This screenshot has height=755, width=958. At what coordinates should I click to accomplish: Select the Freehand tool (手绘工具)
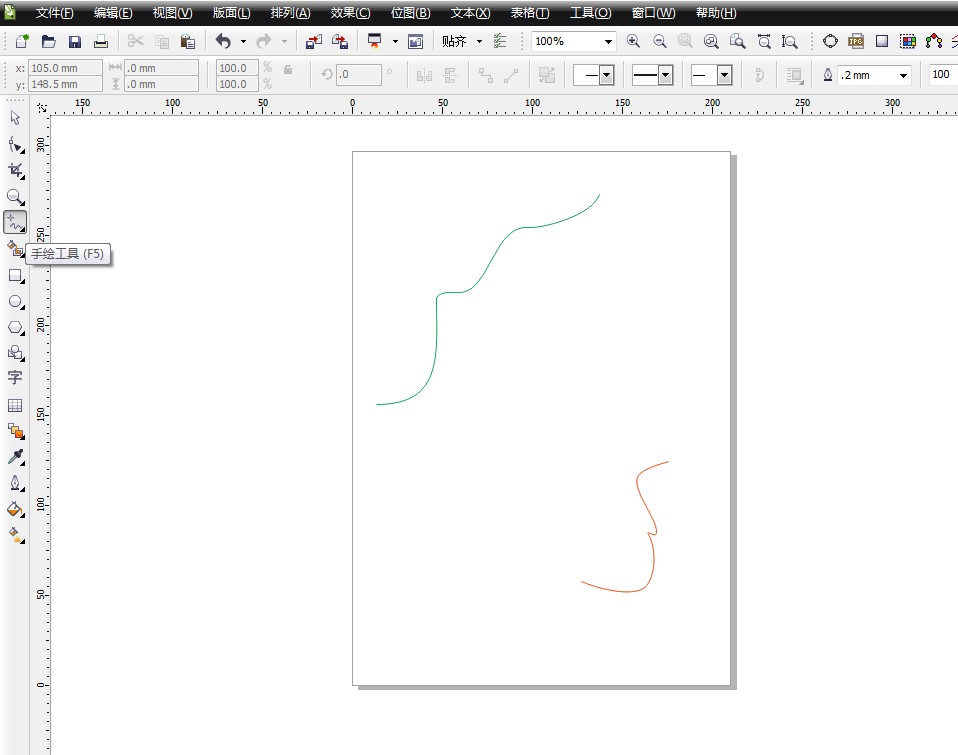tap(15, 222)
